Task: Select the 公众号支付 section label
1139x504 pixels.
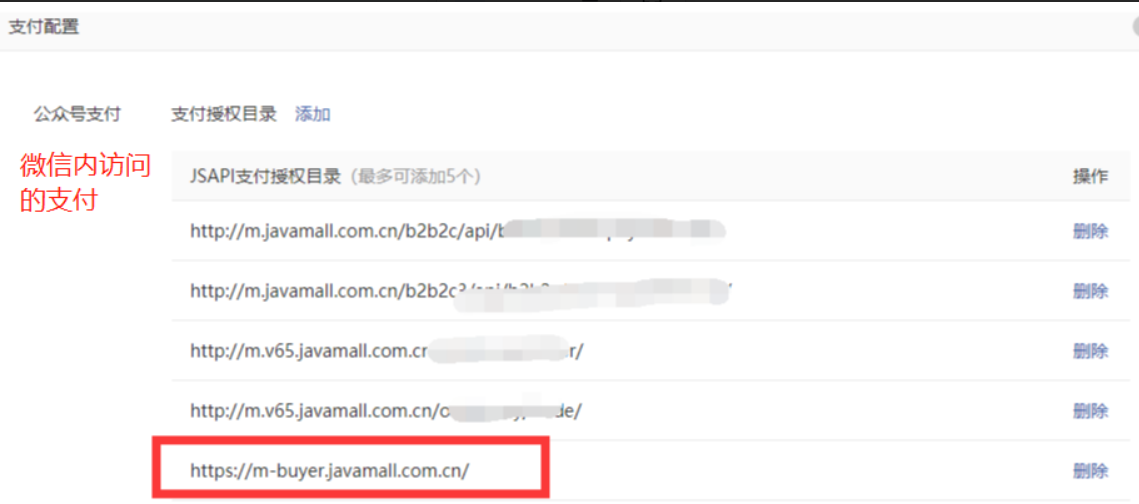Action: click(x=77, y=114)
